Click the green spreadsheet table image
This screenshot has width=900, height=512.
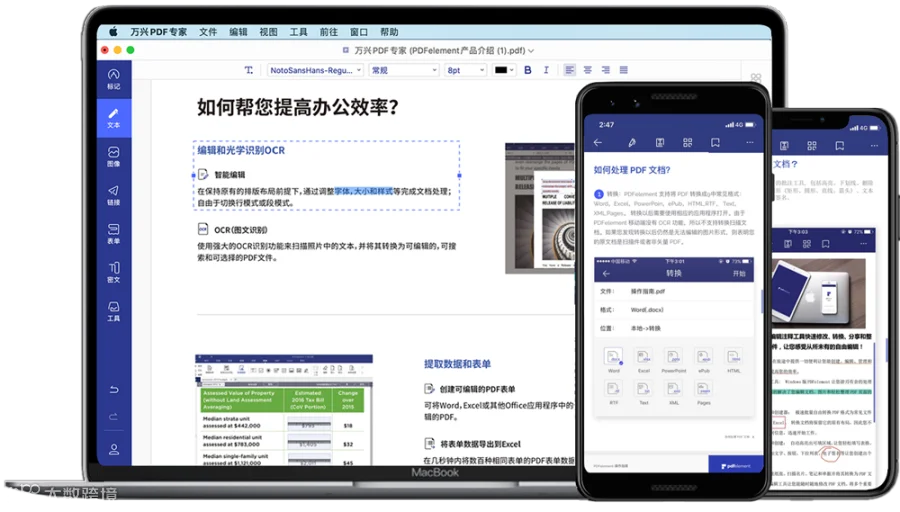pos(284,410)
